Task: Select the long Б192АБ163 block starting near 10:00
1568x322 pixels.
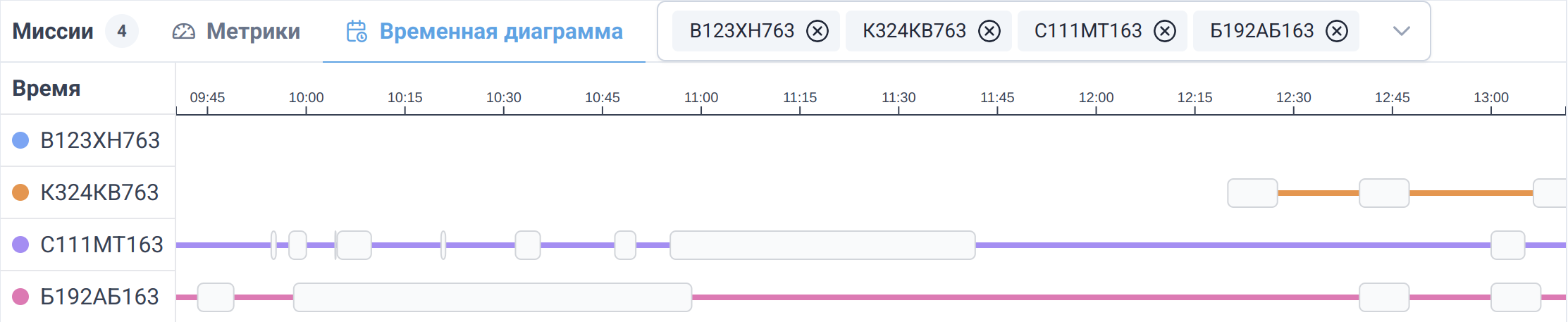Action: pos(493,297)
